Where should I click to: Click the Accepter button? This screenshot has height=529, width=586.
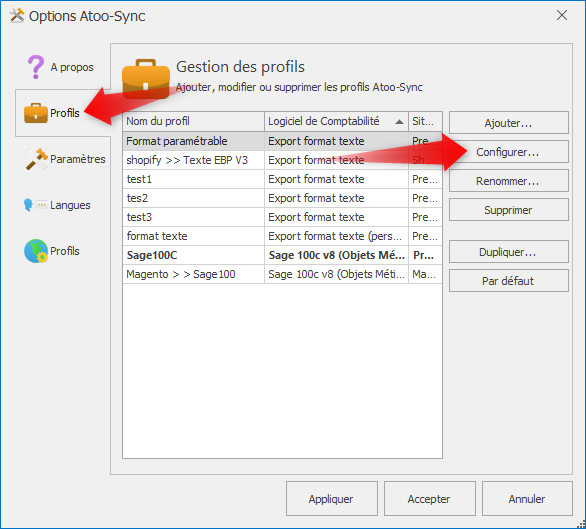(x=429, y=499)
